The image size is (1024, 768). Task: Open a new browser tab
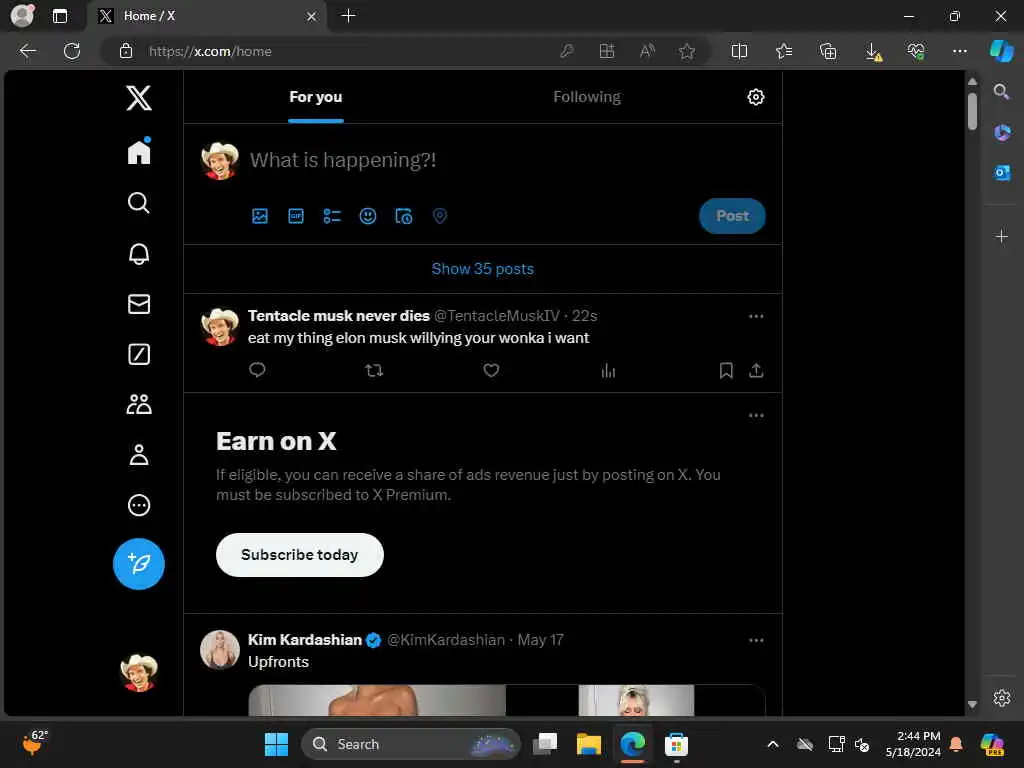pos(349,16)
